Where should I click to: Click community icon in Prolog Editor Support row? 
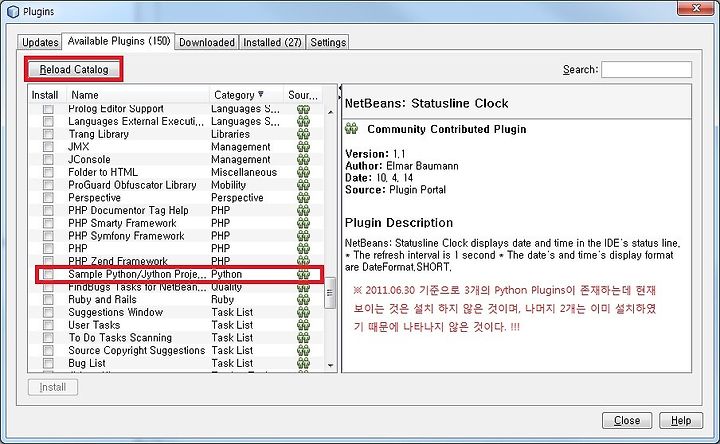point(304,109)
